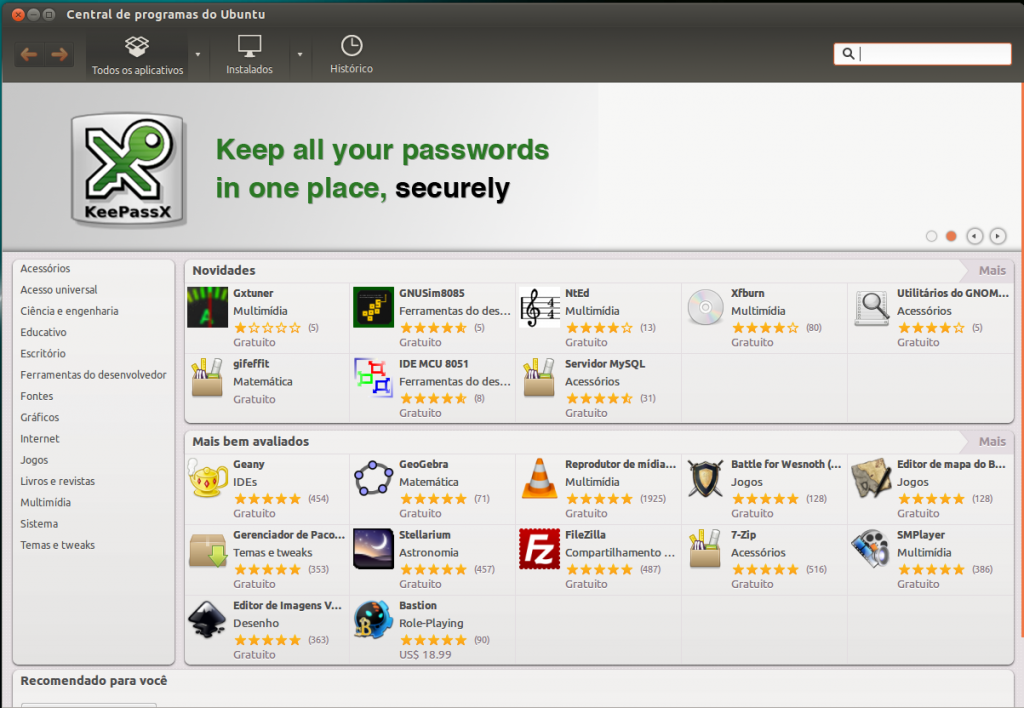The width and height of the screenshot is (1024, 708).
Task: Open the IDE MCU 8051 icon
Action: (x=374, y=377)
